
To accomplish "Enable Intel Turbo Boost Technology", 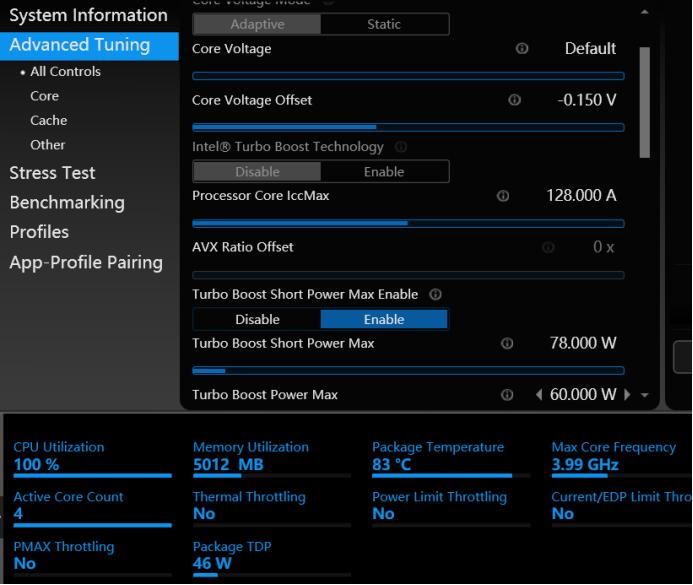I will click(x=384, y=172).
